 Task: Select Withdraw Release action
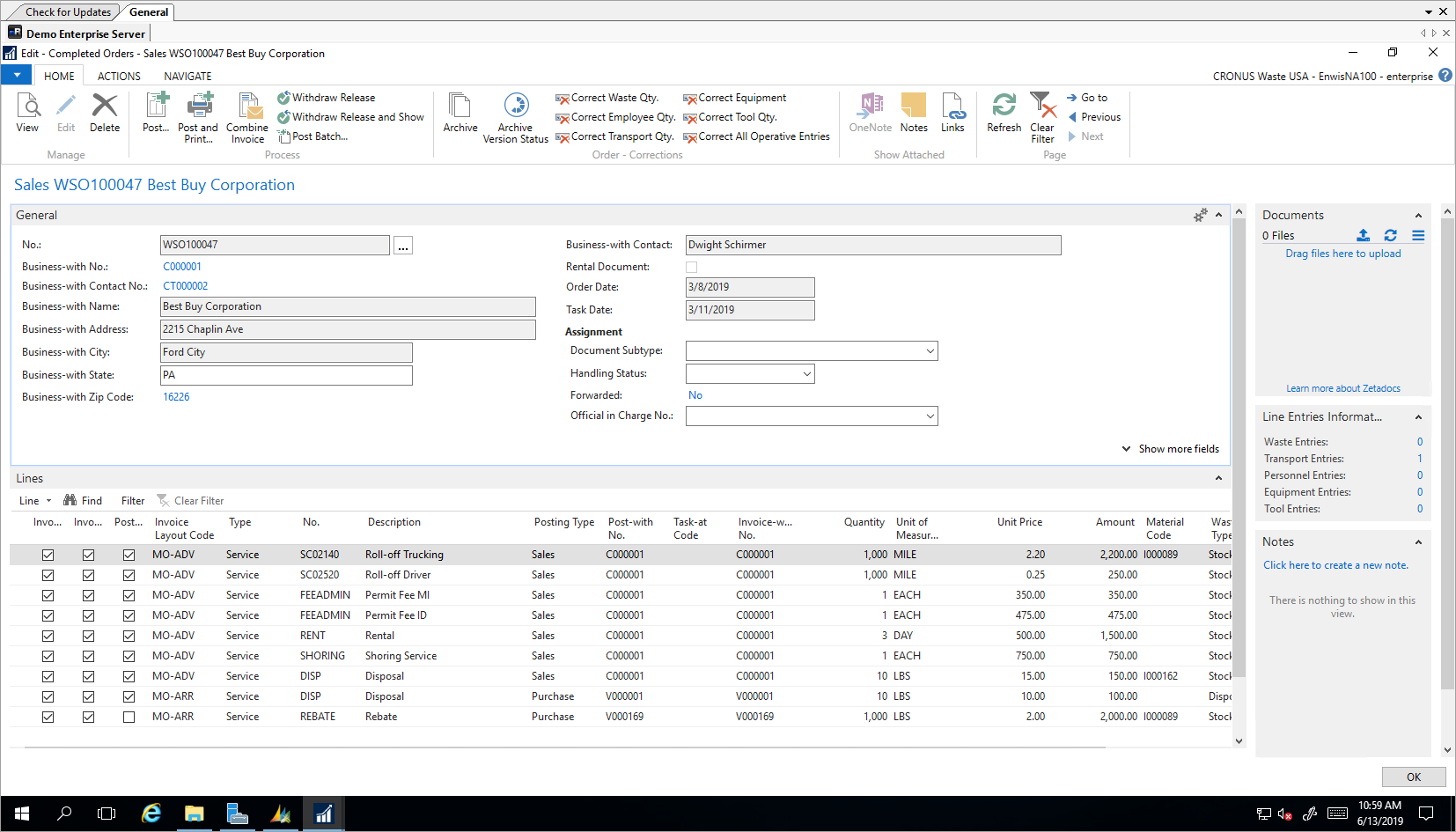327,98
